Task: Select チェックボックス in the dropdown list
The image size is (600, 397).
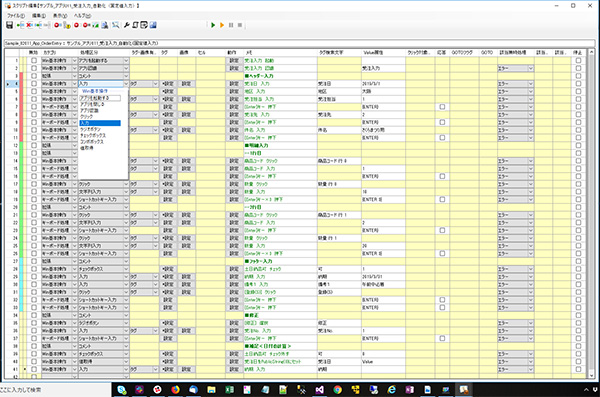Action: 93,136
